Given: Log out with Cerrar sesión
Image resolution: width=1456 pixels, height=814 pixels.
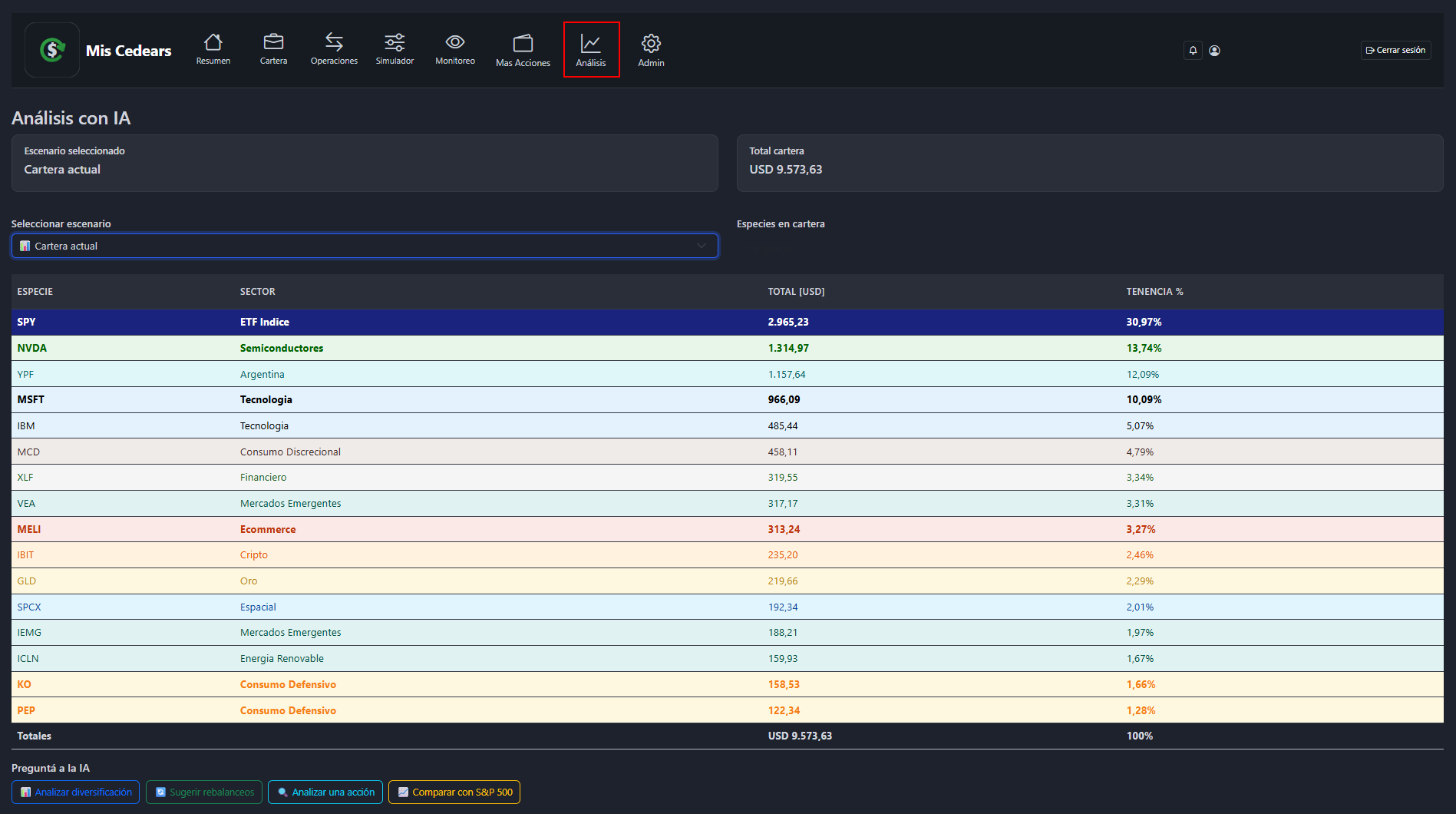Looking at the screenshot, I should [x=1395, y=51].
